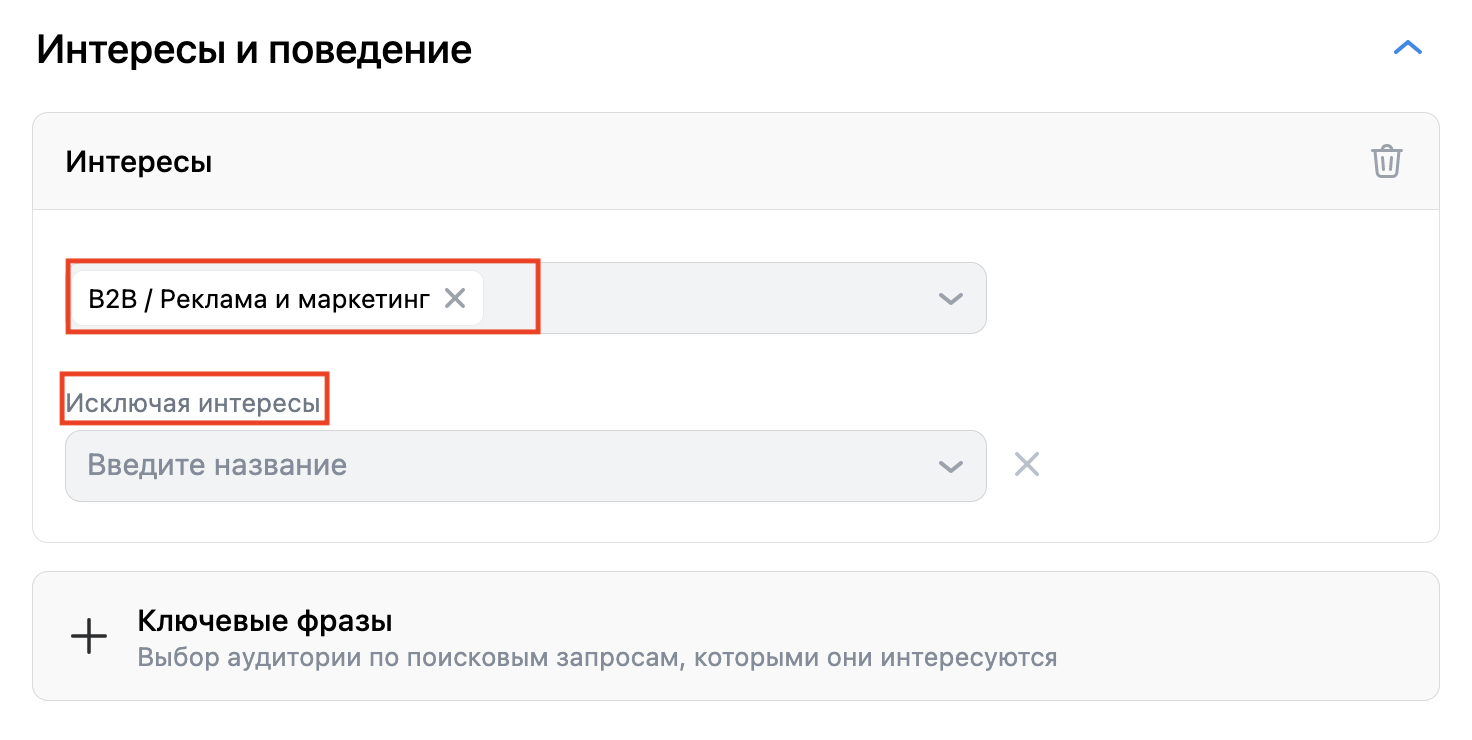Viewport: 1472px width, 740px height.
Task: Remove the excluded interests field with X
Action: coord(1027,464)
